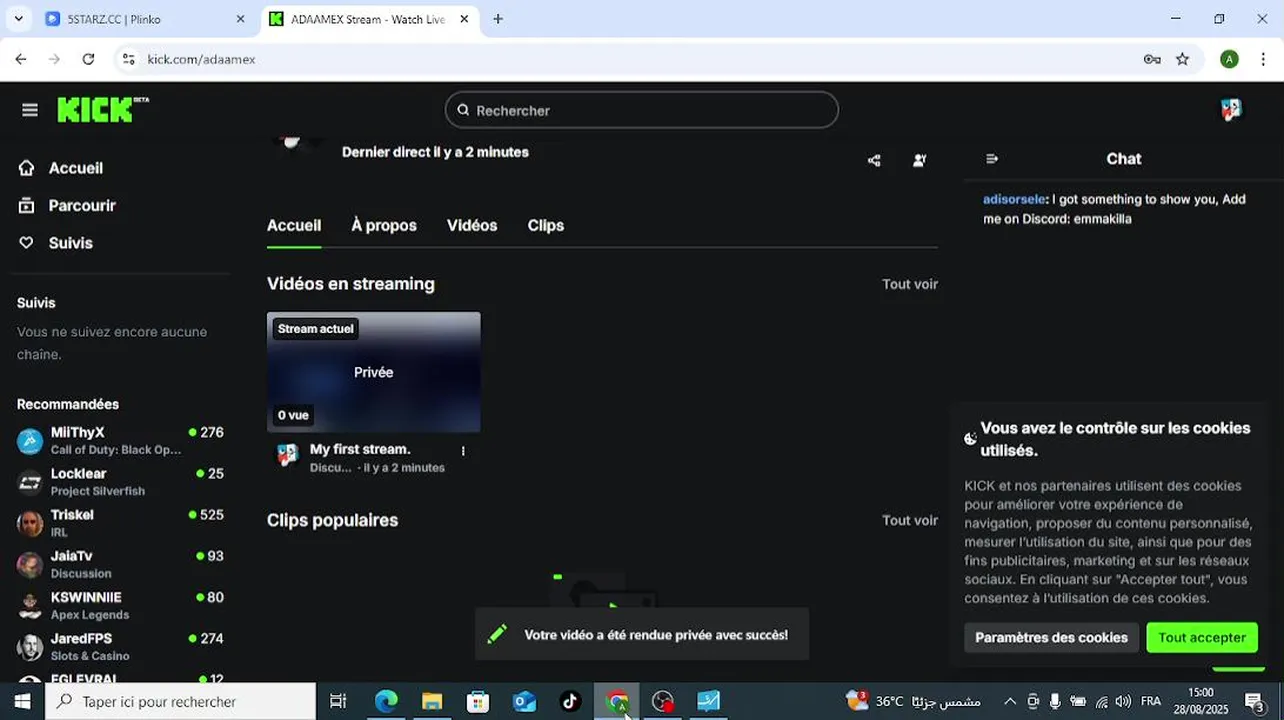Open the 15:00 clock and date
The image size is (1284, 720).
[1201, 701]
